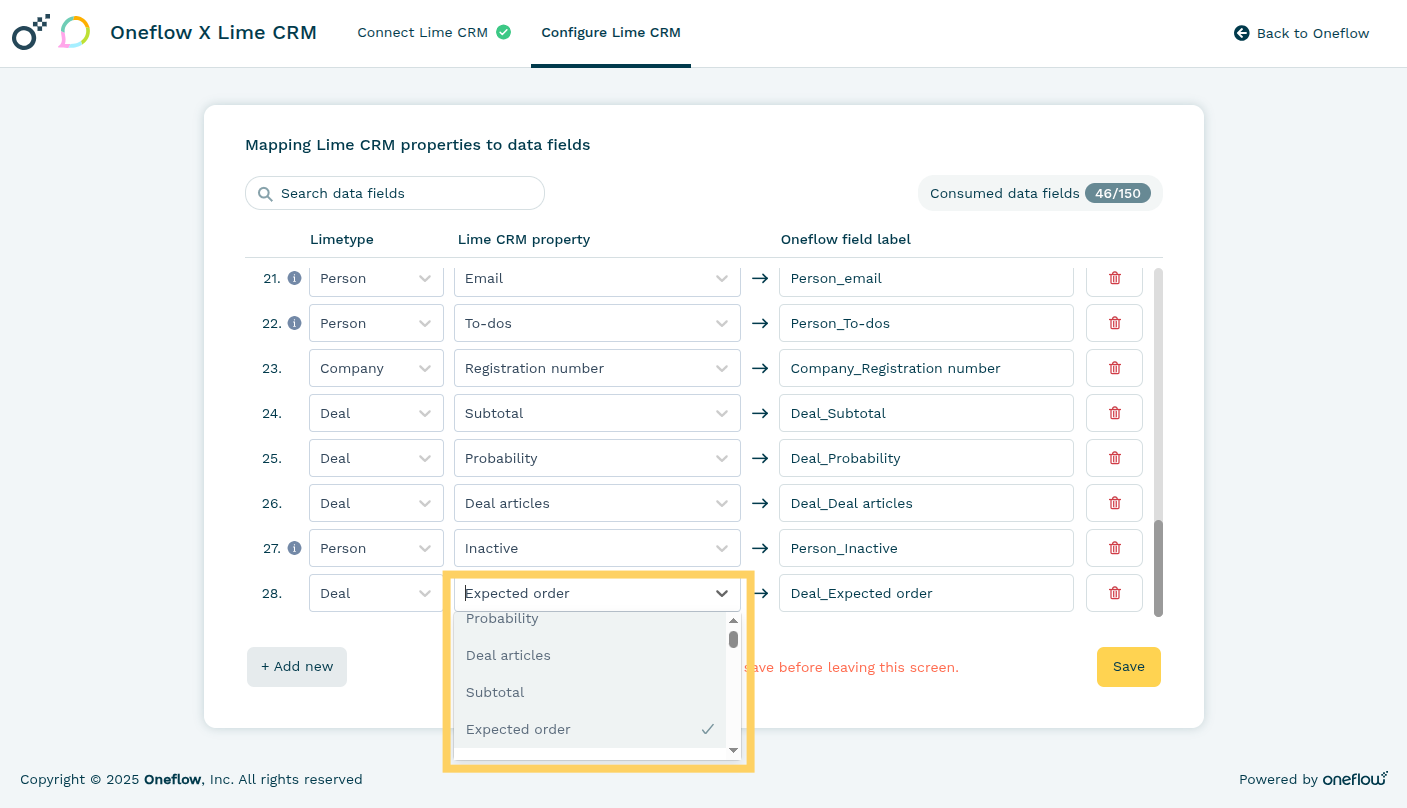
Task: Open Limetype dropdown for row 23 Company
Action: click(376, 368)
